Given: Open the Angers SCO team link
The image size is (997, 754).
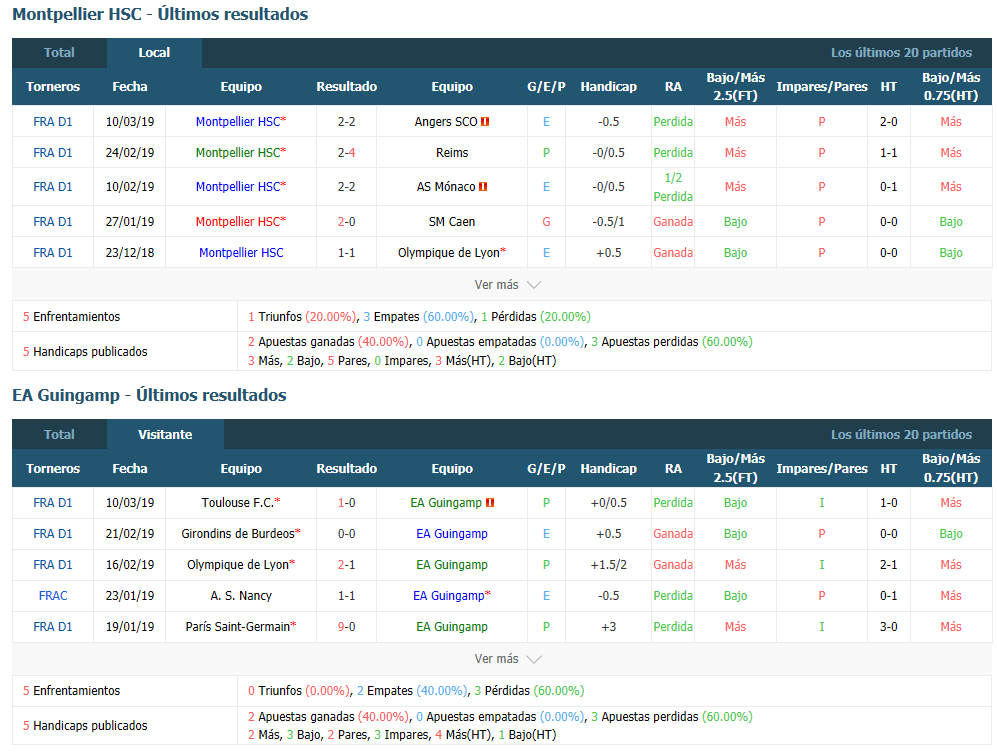Looking at the screenshot, I should (446, 121).
